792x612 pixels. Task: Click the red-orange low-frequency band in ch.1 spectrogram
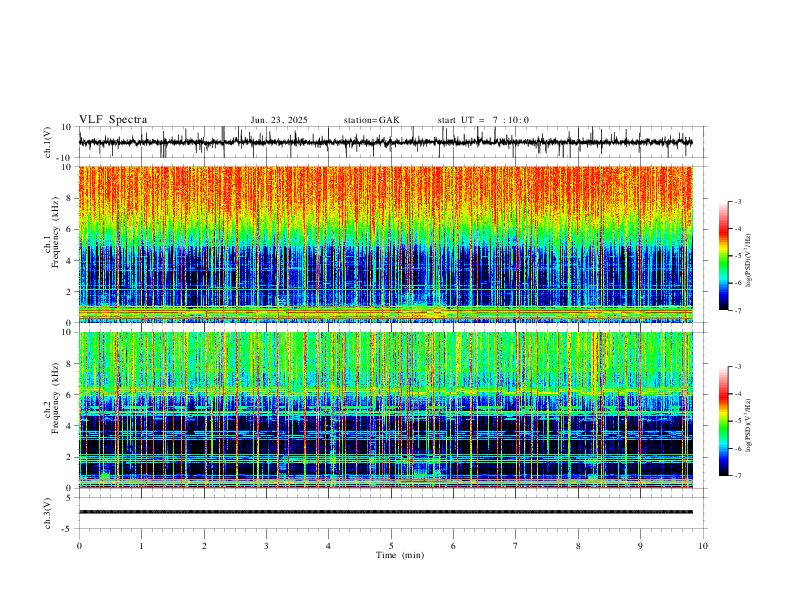[385, 313]
